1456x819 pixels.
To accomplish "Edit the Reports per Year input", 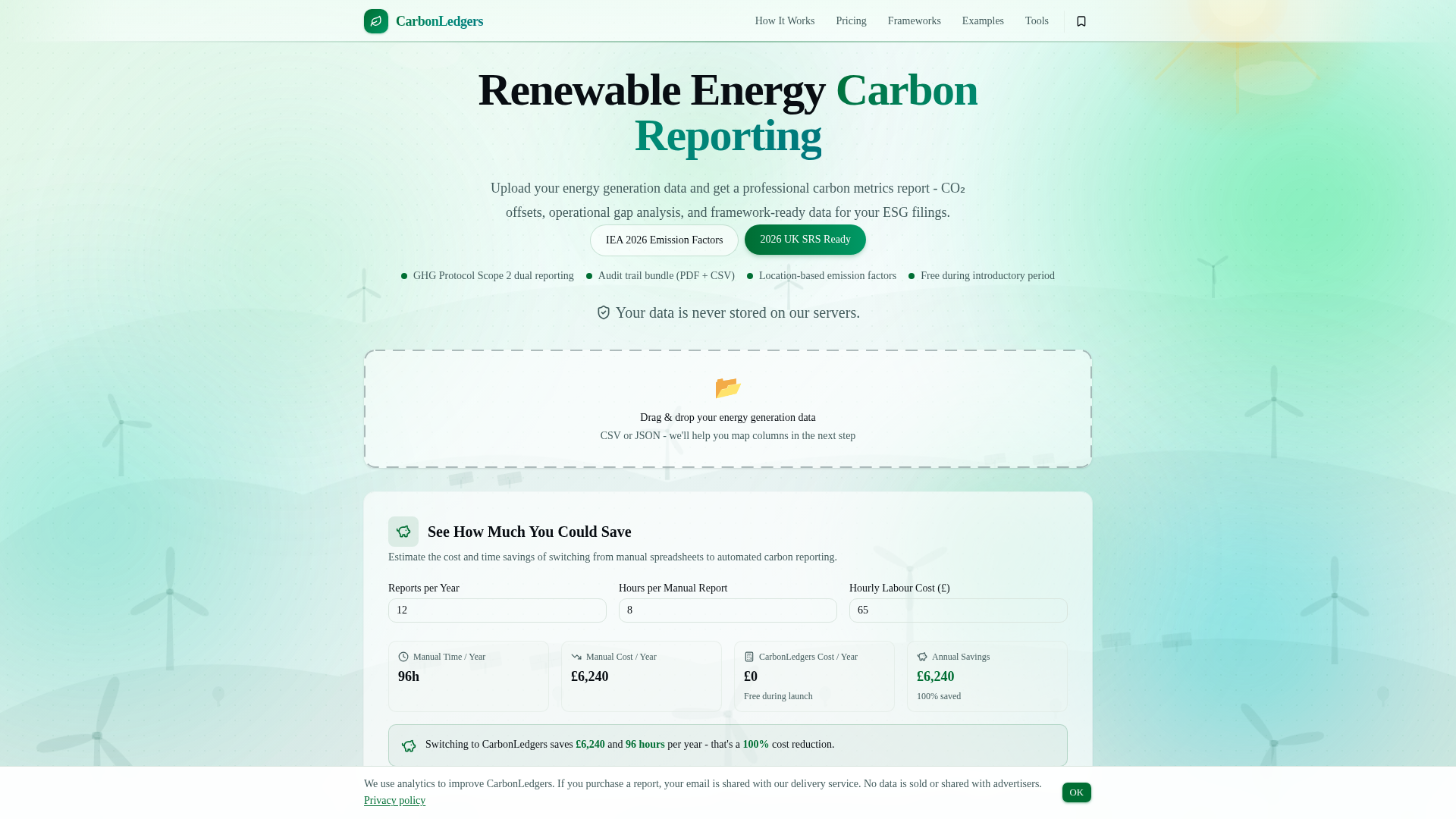I will [x=497, y=610].
